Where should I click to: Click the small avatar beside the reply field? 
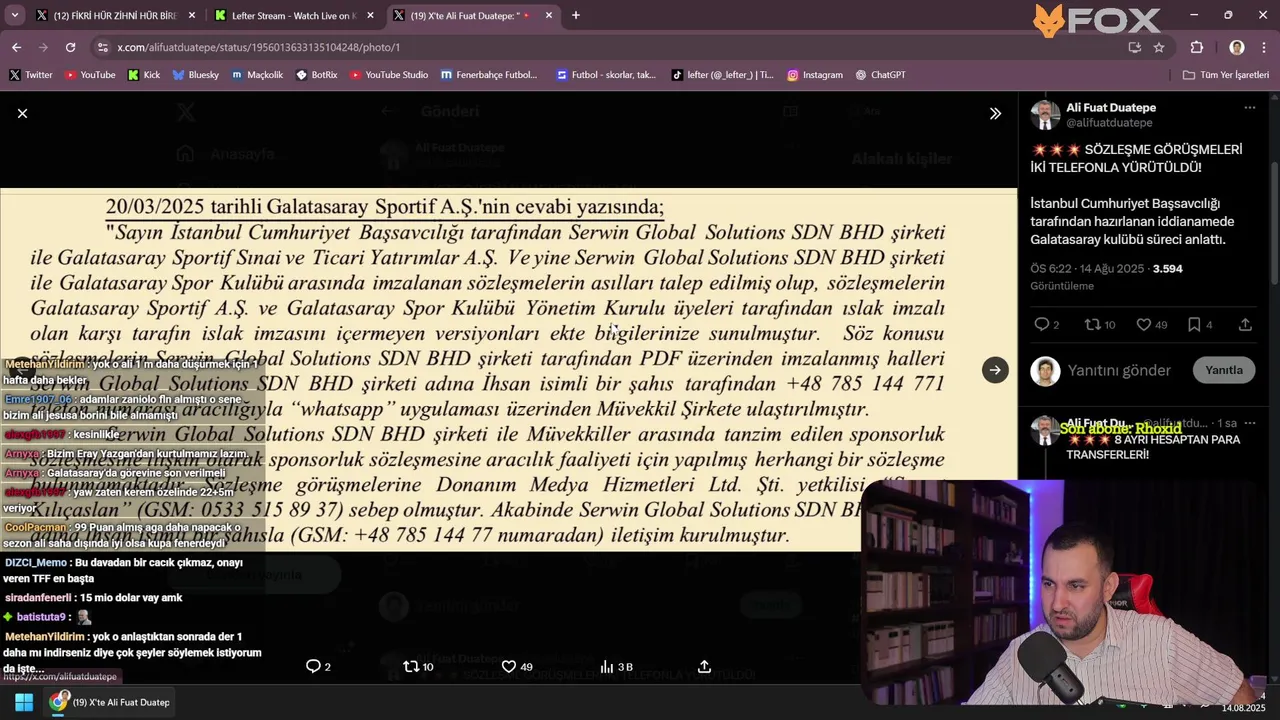pos(1045,370)
